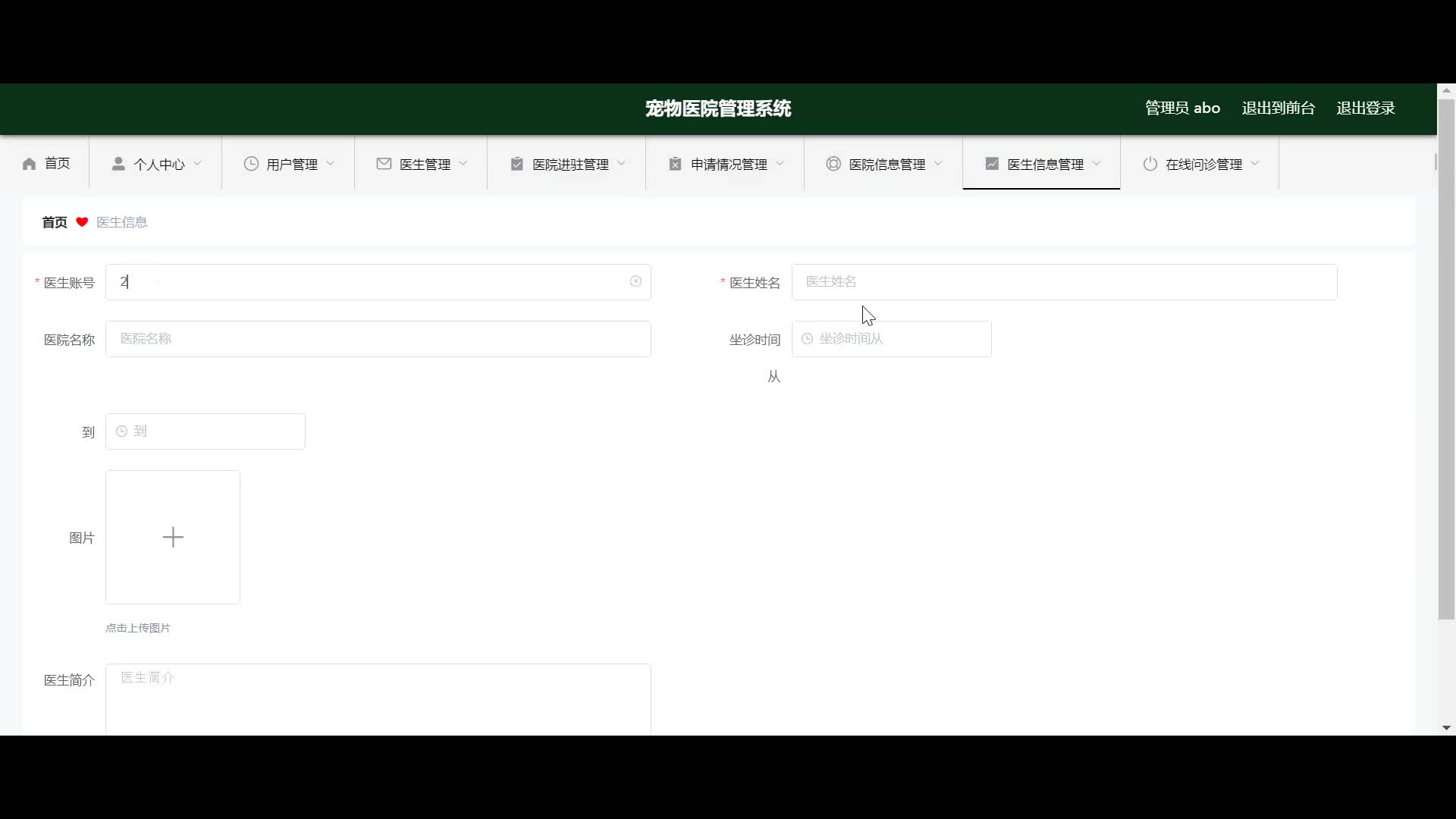This screenshot has width=1456, height=819.
Task: Click the home icon in navigation
Action: pyautogui.click(x=30, y=164)
